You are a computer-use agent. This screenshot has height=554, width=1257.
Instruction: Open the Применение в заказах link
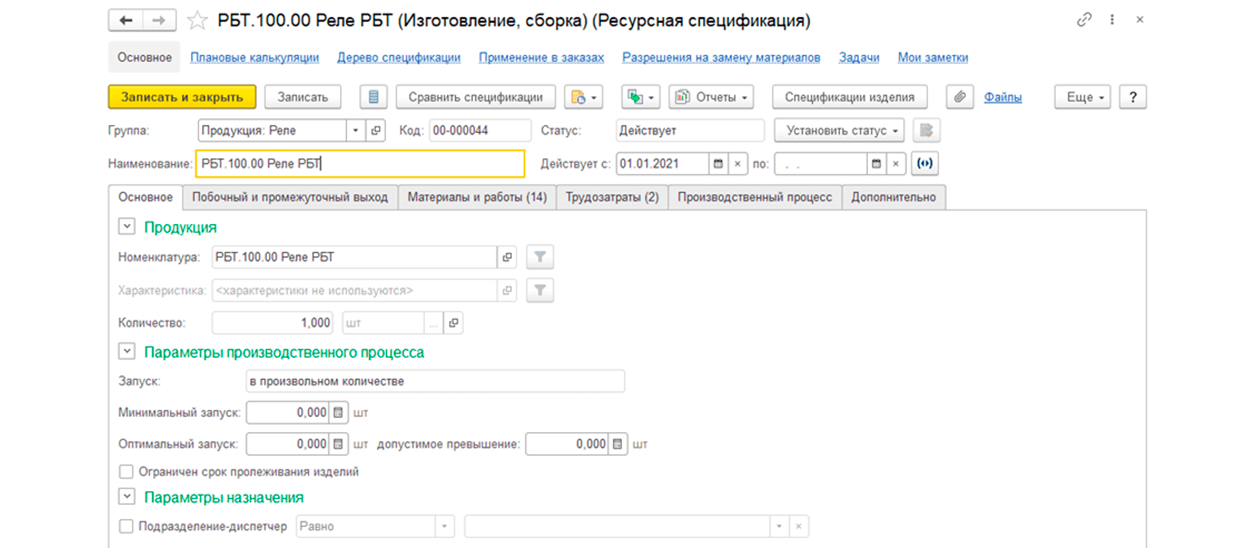click(x=542, y=58)
